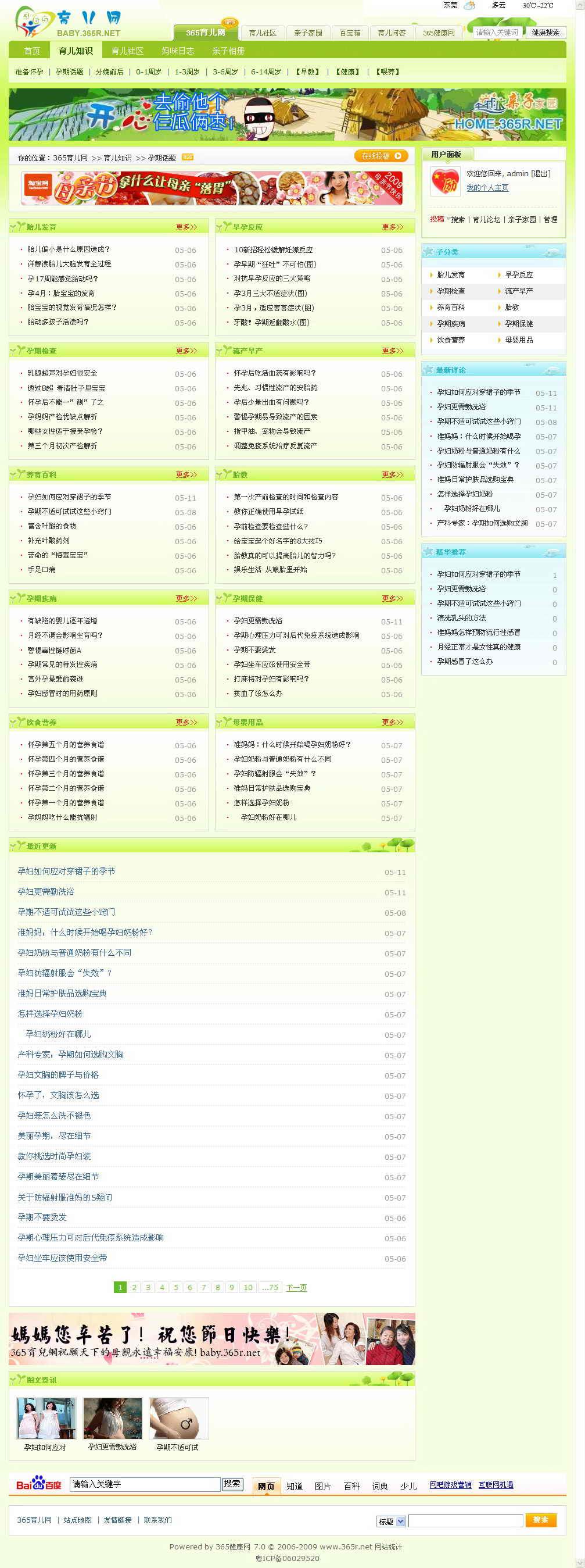The image size is (585, 1568).
Task: Click the 在线投稿 orange button
Action: (x=381, y=156)
